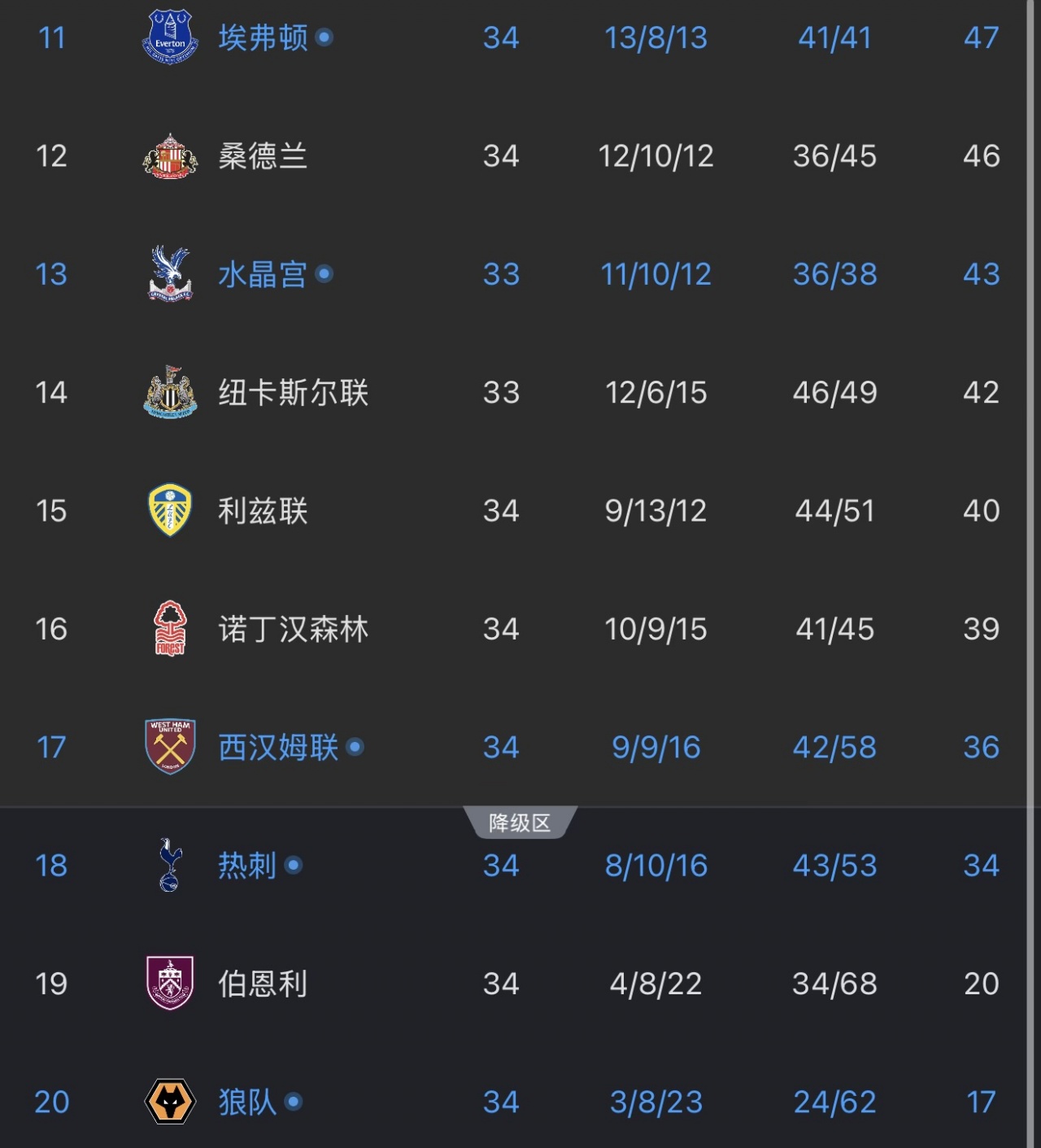
Task: Open the 诺丁汉森林 team name
Action: click(293, 630)
